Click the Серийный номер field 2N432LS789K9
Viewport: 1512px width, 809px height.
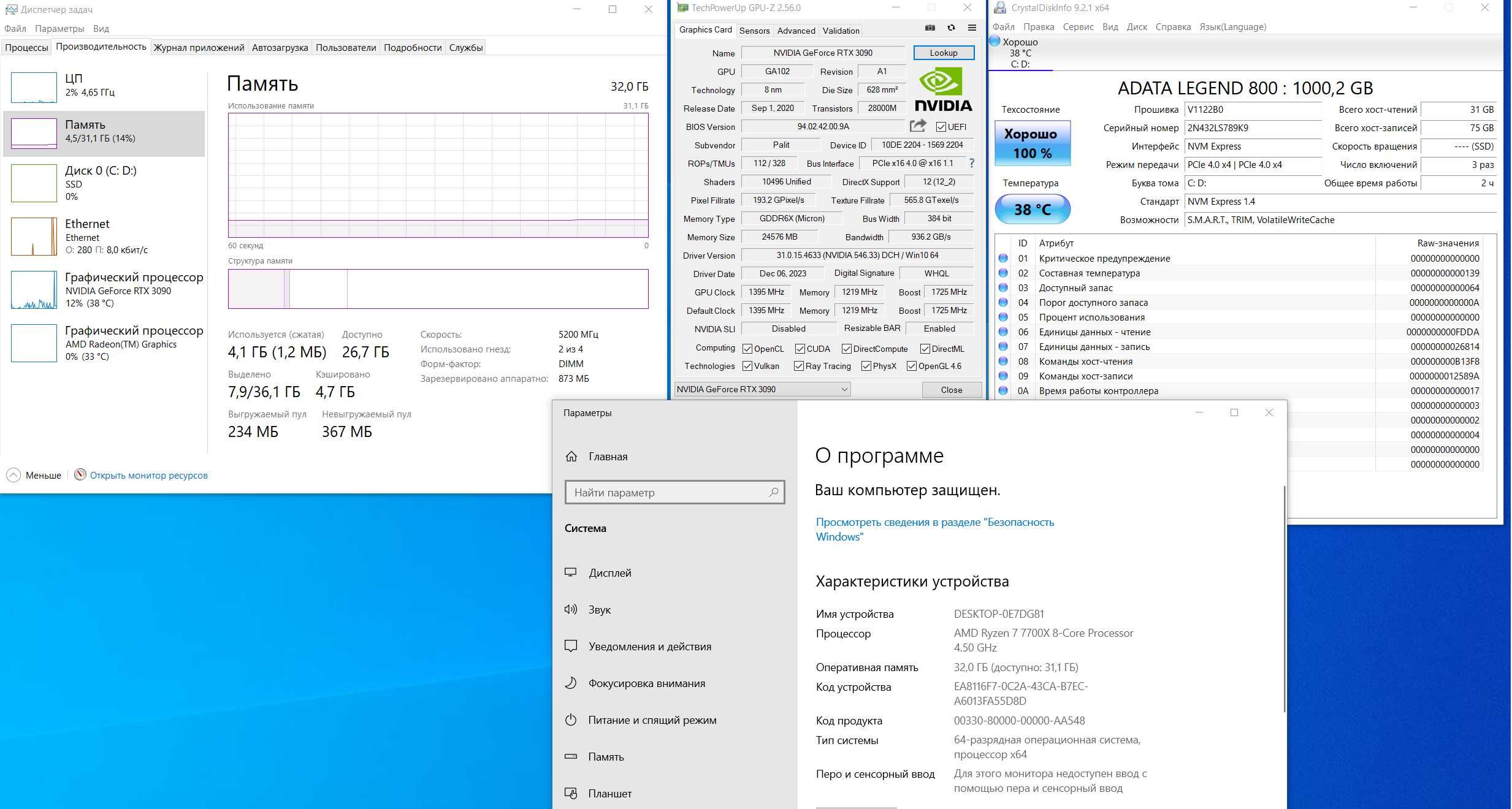pos(1253,128)
